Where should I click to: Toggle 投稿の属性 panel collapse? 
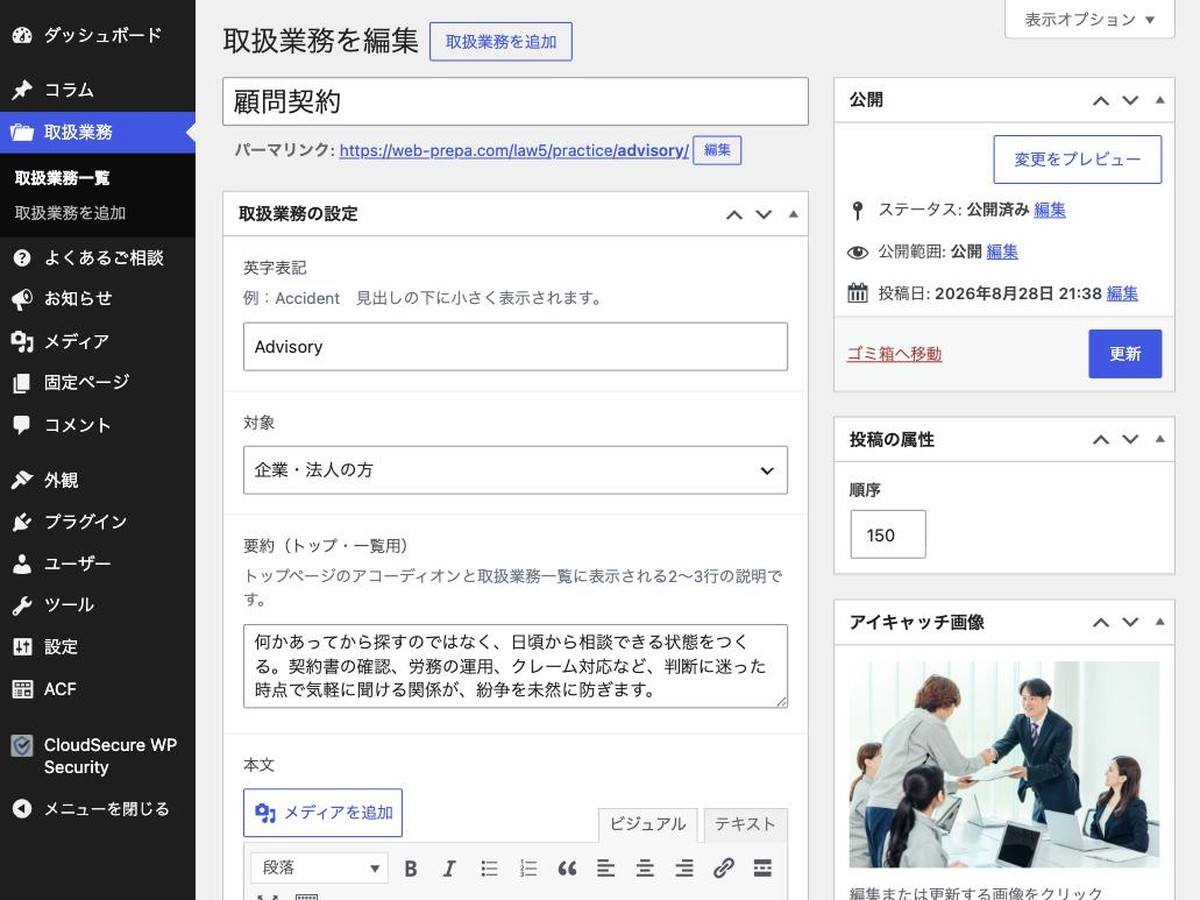coord(1160,440)
